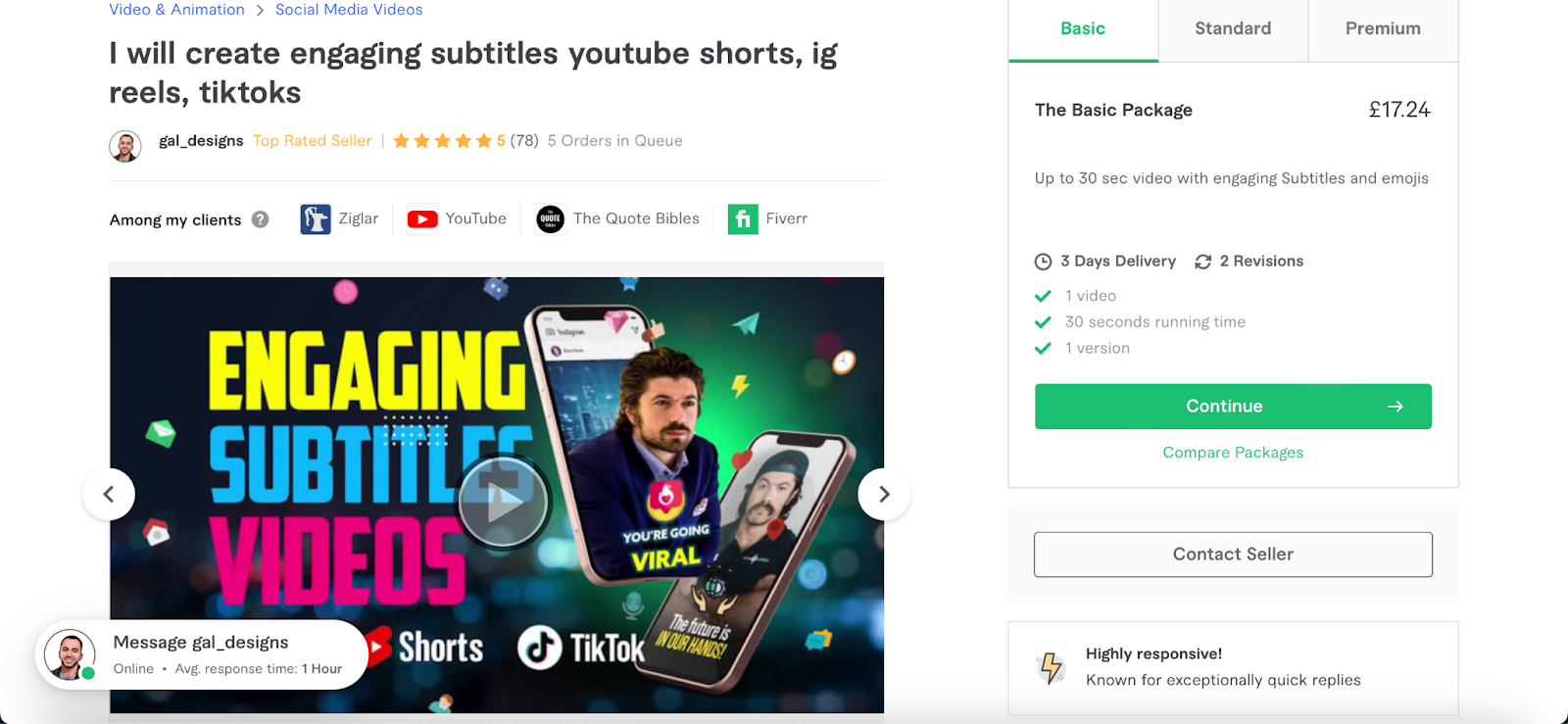Go to the previous gallery slide
Viewport: 1568px width, 724px height.
tap(109, 495)
